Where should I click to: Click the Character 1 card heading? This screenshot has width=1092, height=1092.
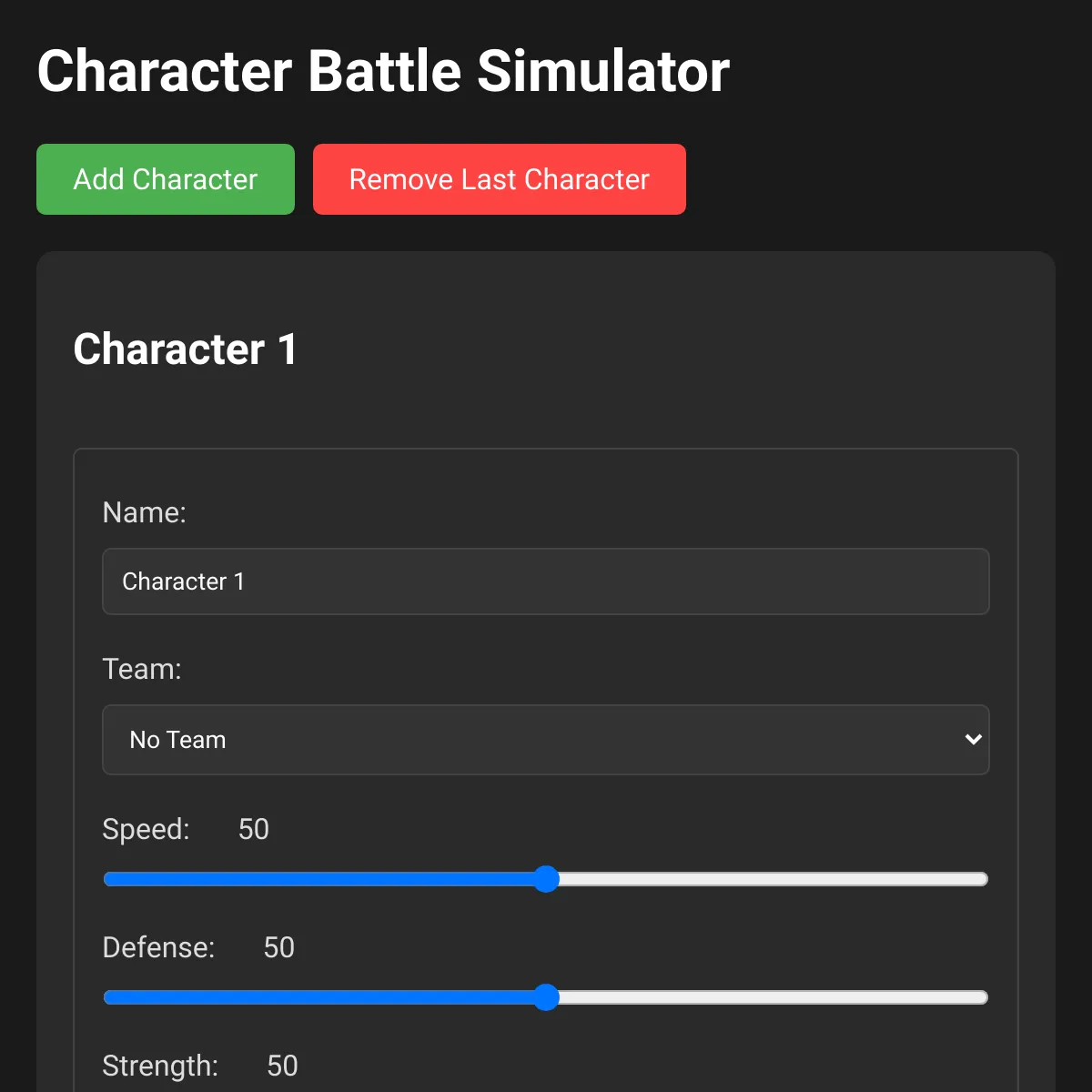point(186,349)
